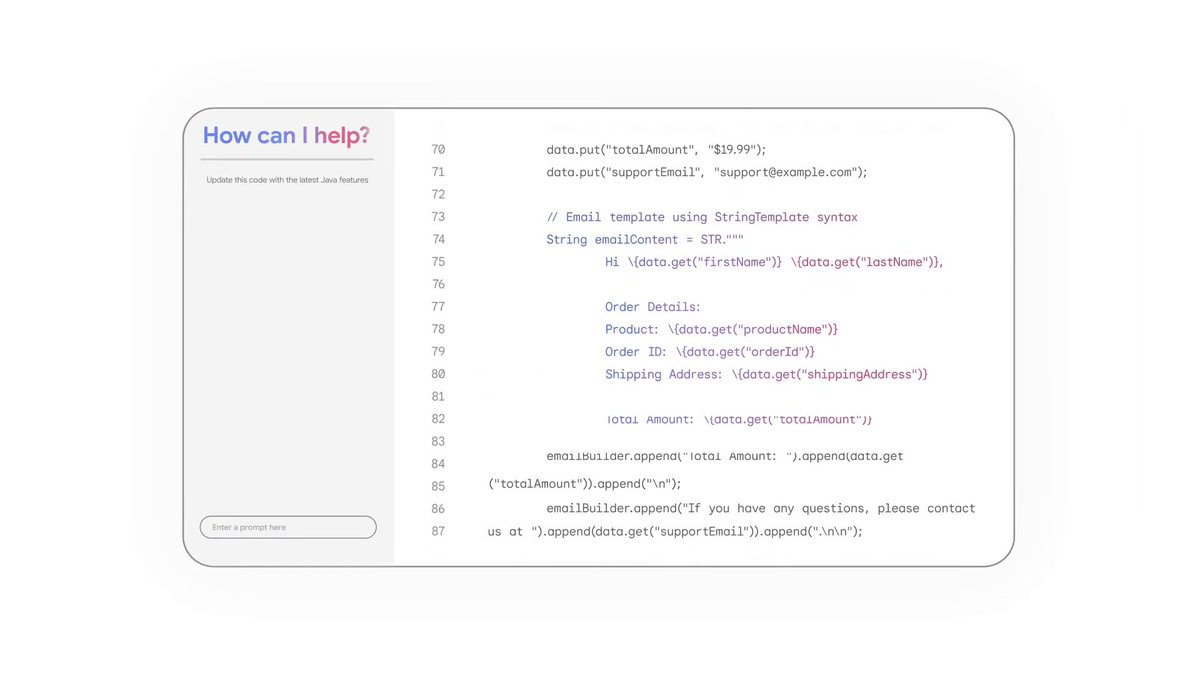Click the line containing data.get("supportEmail")

675,532
